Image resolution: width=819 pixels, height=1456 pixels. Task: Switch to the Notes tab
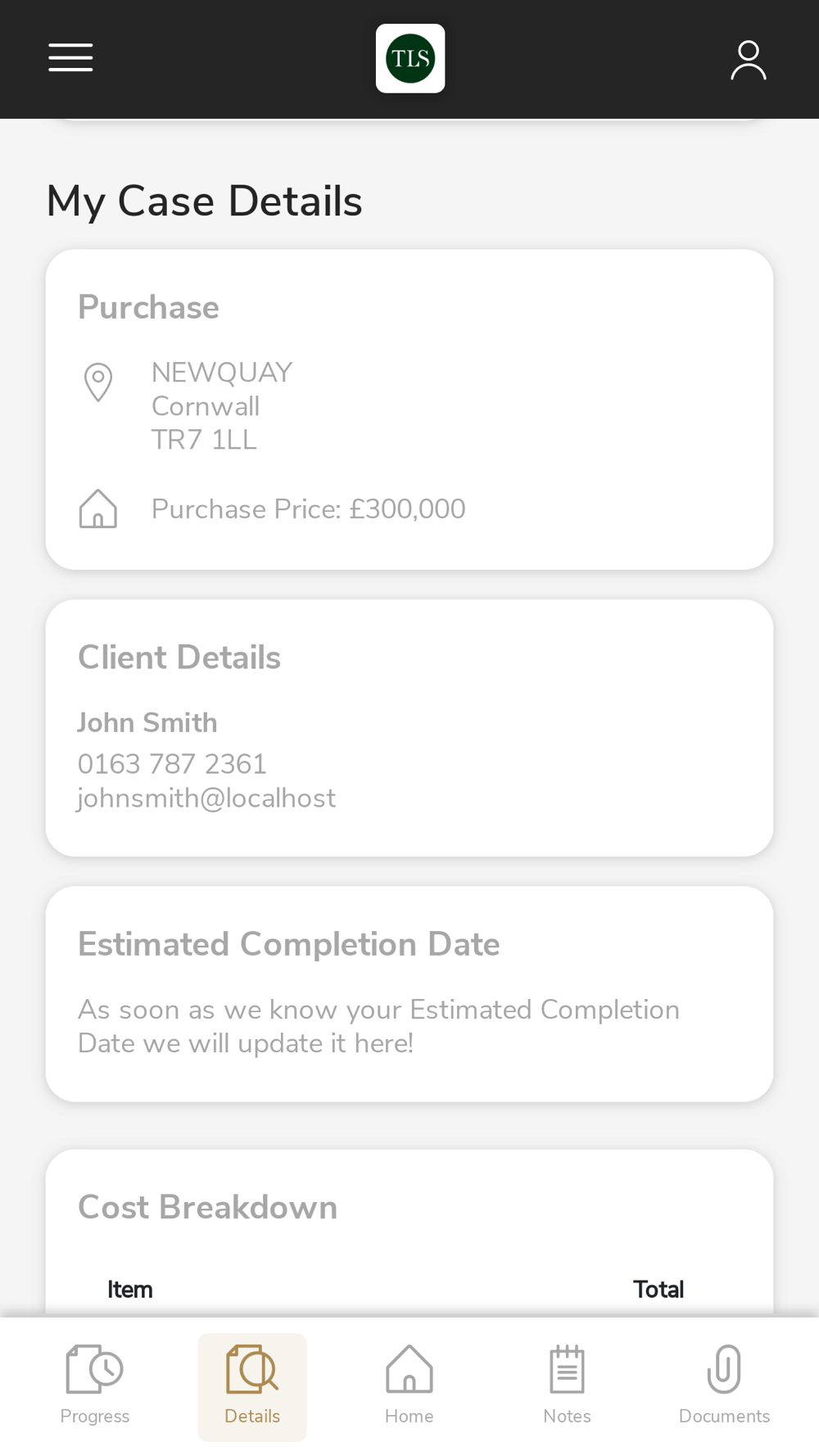point(567,1386)
